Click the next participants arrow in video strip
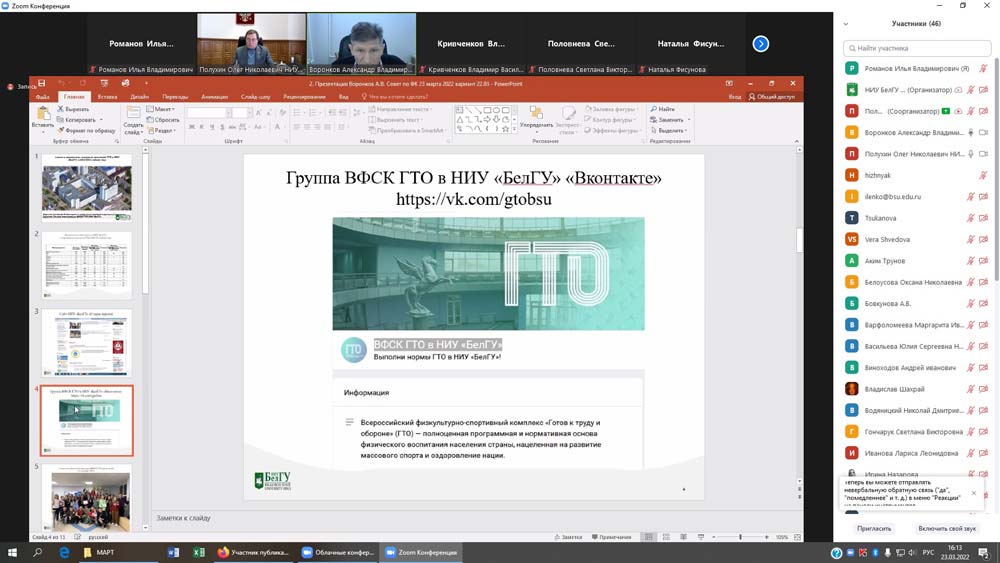This screenshot has height=563, width=1000. point(761,44)
